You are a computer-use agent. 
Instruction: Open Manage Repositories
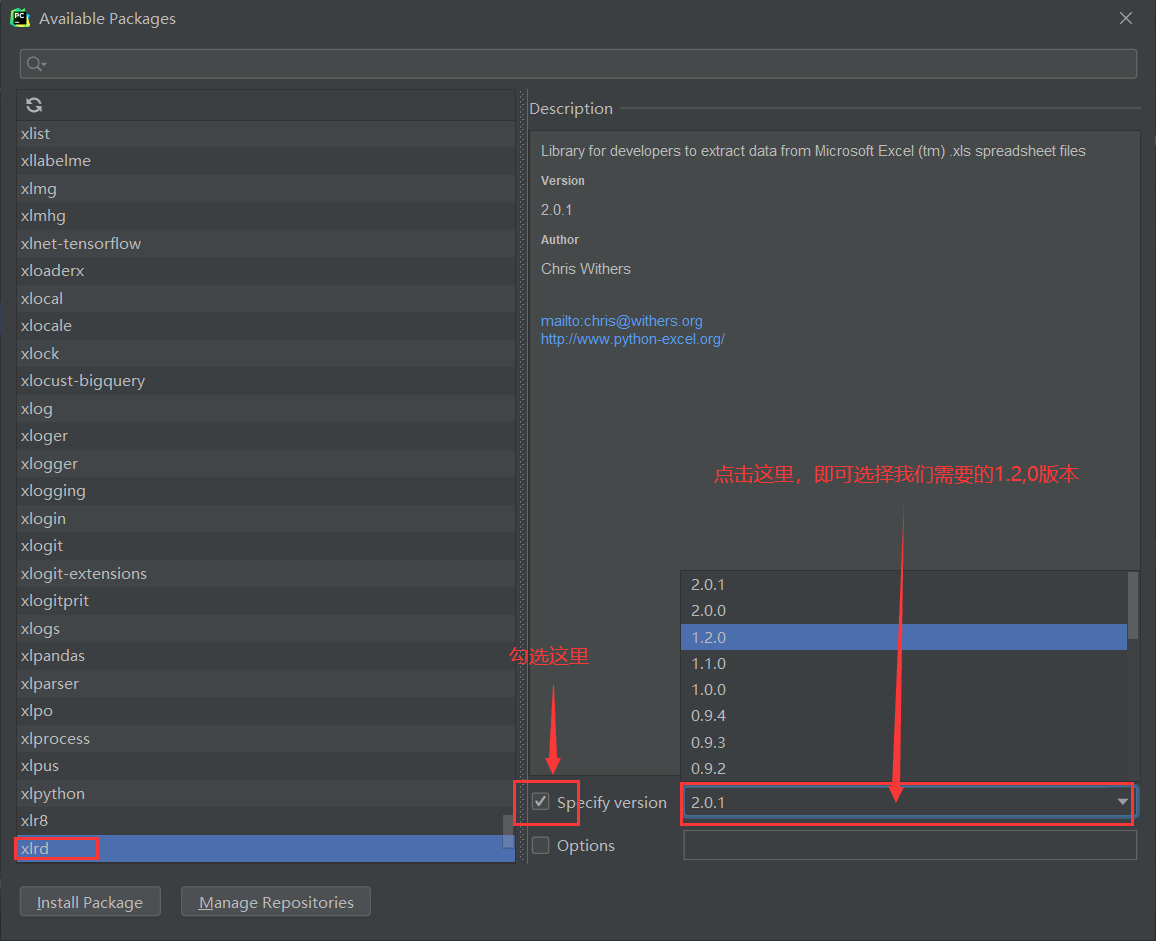tap(276, 902)
